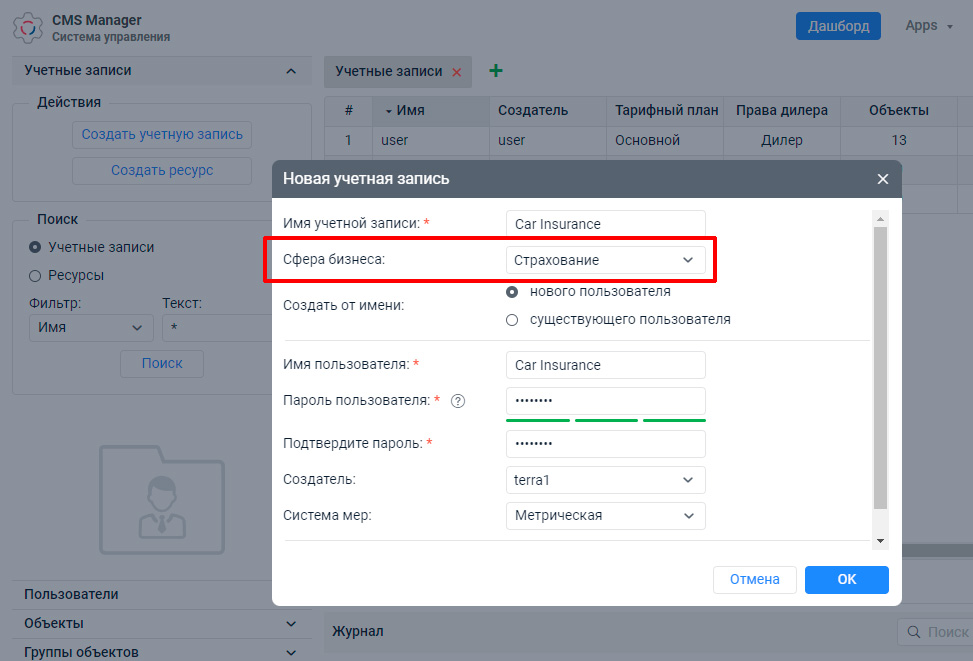Screen dimensions: 973x661
Task: Choose the Ресурсы search radio button
Action: (x=35, y=275)
